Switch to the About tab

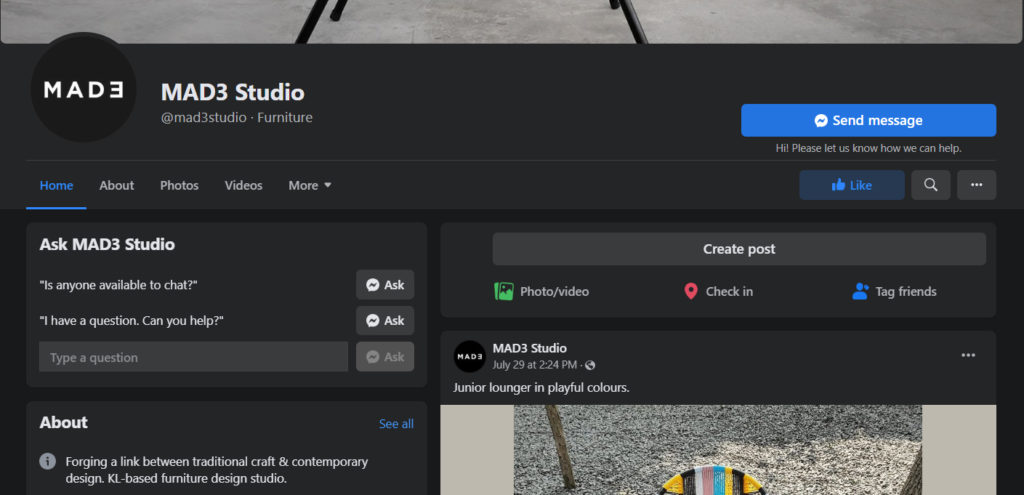116,185
